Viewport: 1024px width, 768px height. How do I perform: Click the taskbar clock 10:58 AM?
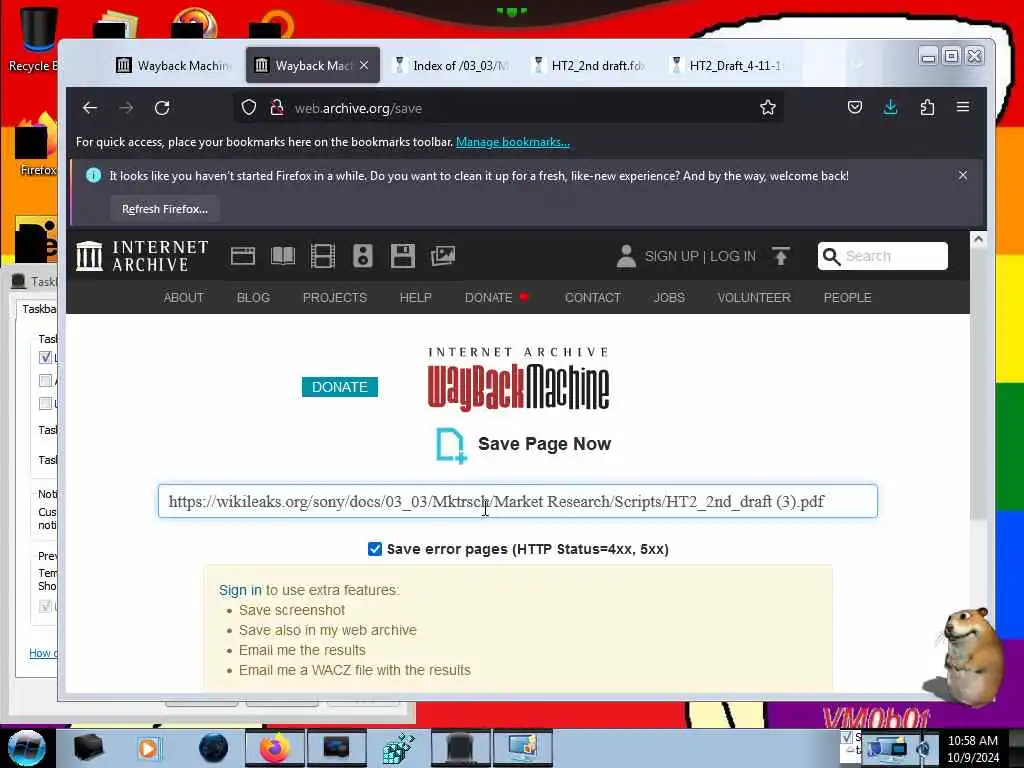(972, 741)
